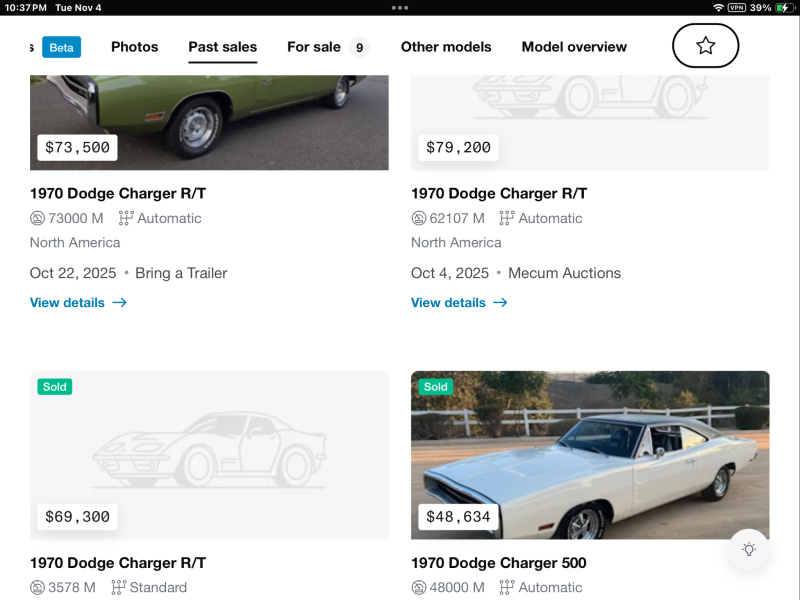Open the Photos tab
Image resolution: width=800 pixels, height=600 pixels.
coord(134,47)
